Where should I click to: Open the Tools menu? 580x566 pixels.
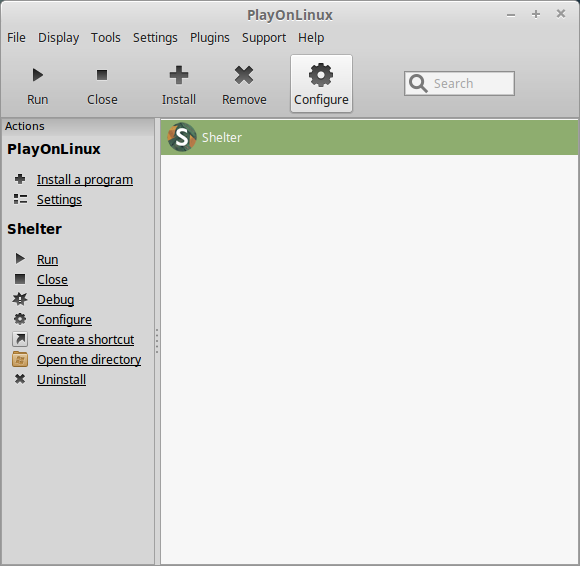pos(106,38)
